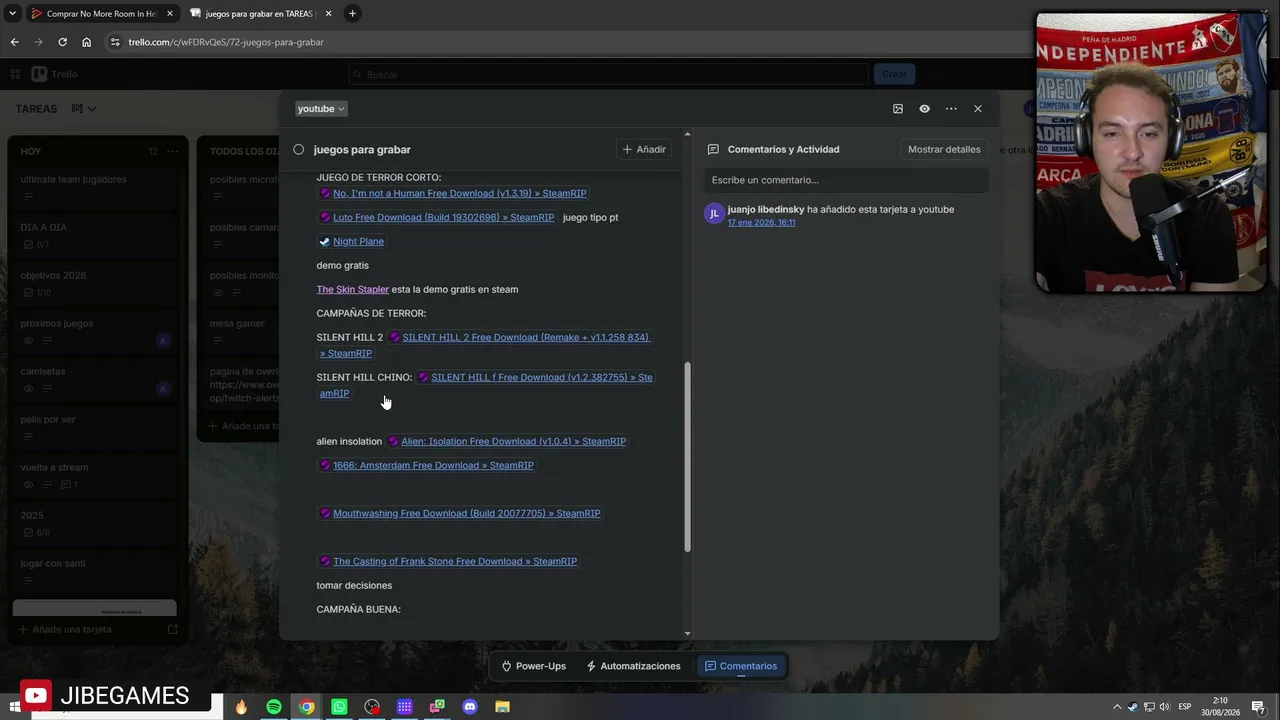Viewport: 1280px width, 720px height.
Task: Open Discord from the taskbar
Action: pos(470,707)
